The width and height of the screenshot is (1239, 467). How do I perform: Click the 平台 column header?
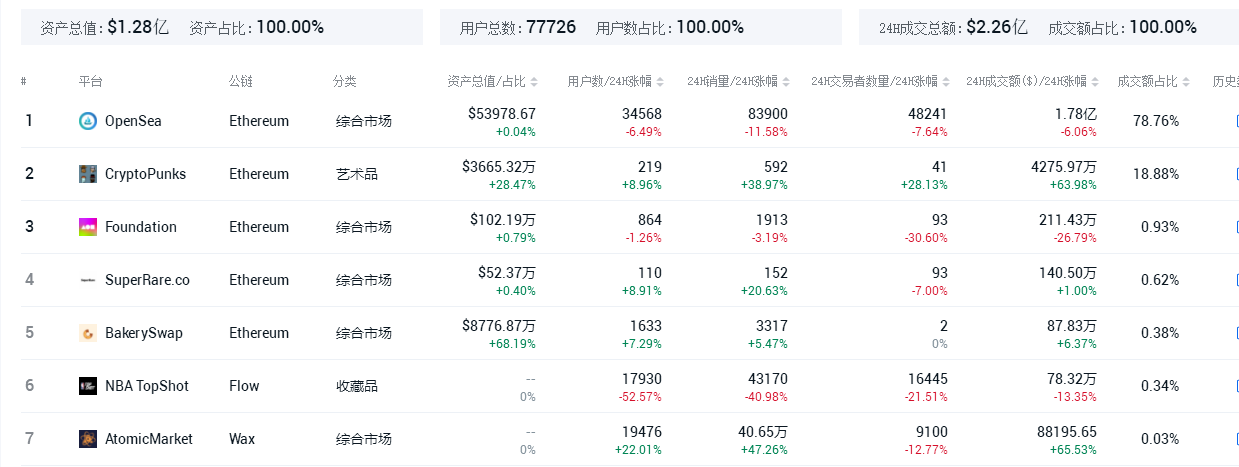(90, 81)
